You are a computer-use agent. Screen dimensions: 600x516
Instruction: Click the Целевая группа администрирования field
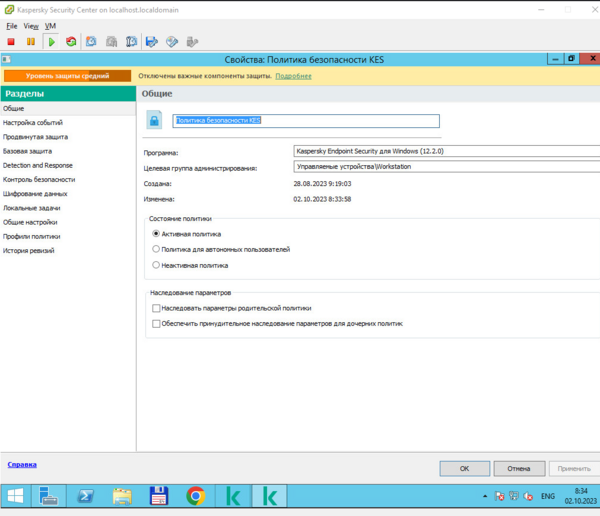pos(447,167)
